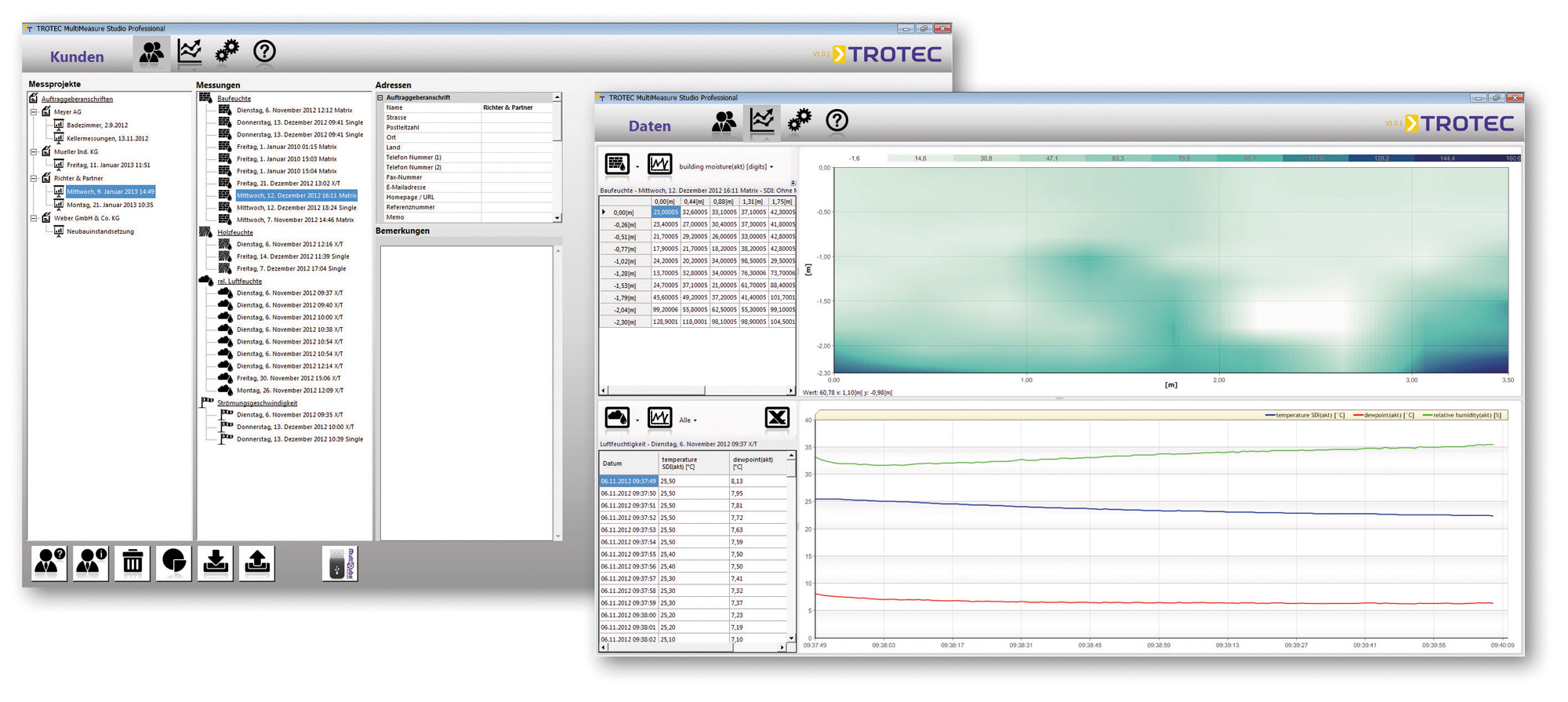Image resolution: width=1568 pixels, height=702 pixels.
Task: Click the add customer icon with question mark
Action: [x=49, y=562]
